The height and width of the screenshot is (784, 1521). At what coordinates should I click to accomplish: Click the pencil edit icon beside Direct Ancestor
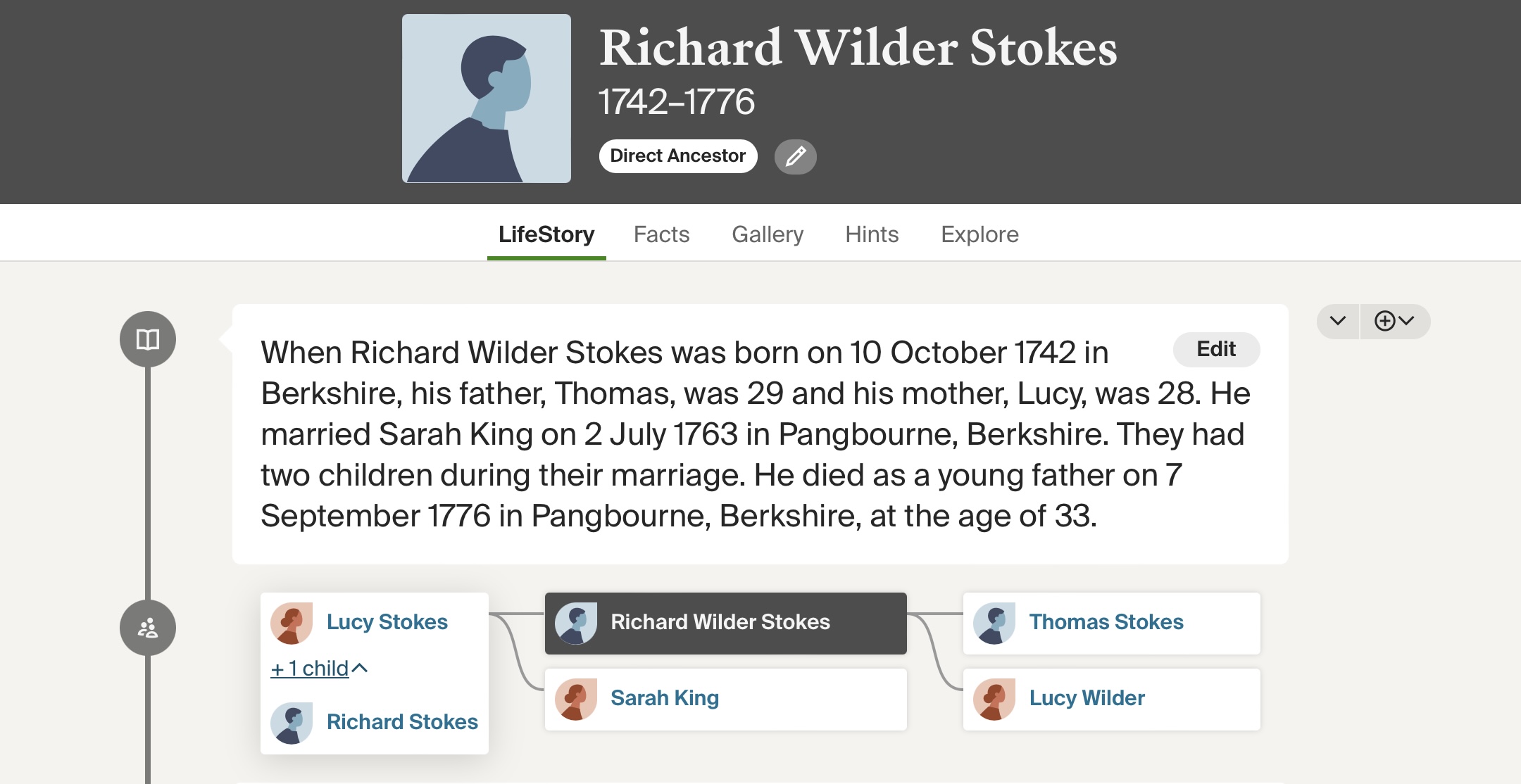(795, 156)
